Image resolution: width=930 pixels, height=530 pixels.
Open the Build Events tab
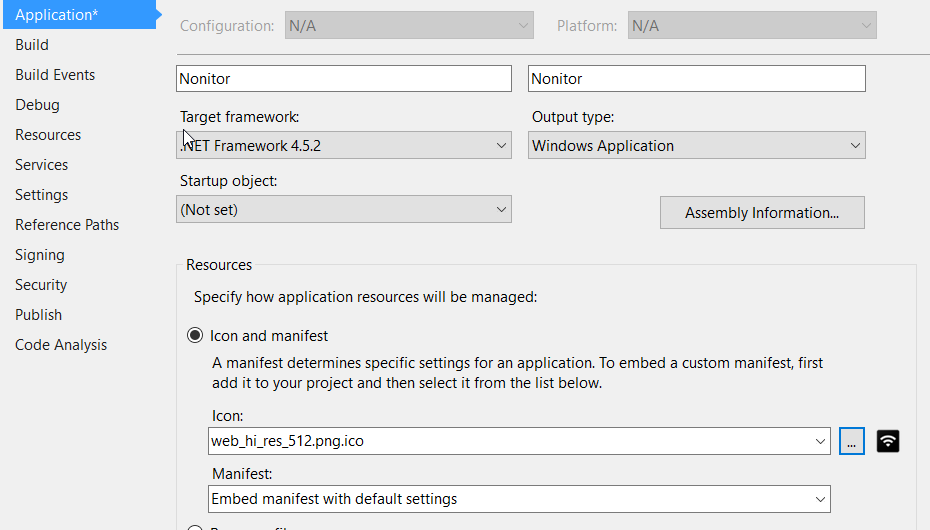(55, 75)
